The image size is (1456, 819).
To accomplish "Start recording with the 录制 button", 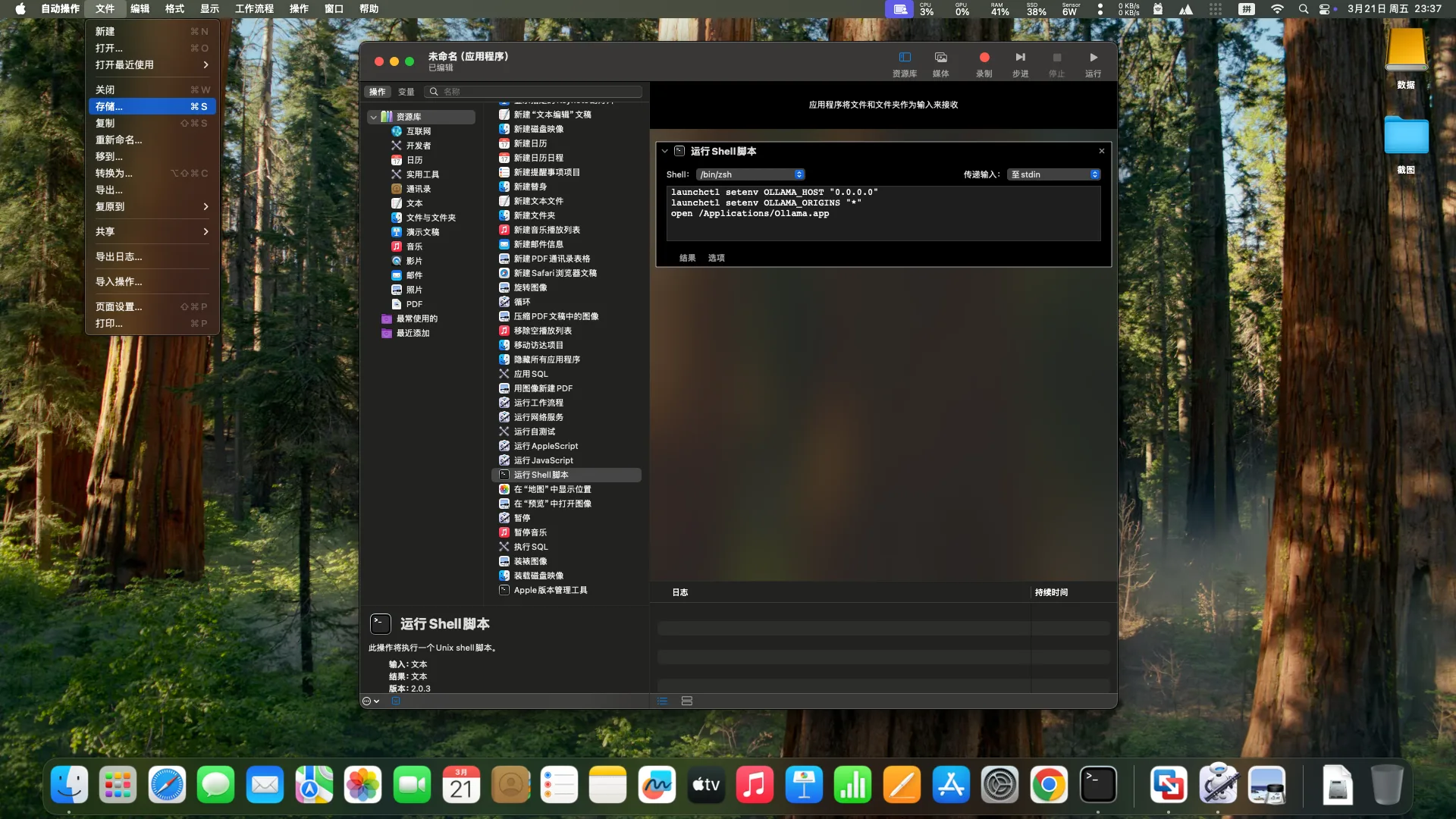I will [984, 64].
